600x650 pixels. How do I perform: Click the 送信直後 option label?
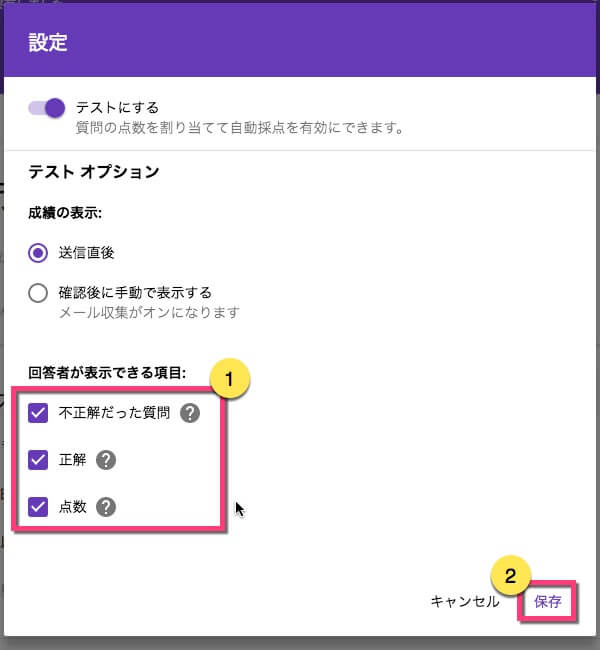point(86,252)
